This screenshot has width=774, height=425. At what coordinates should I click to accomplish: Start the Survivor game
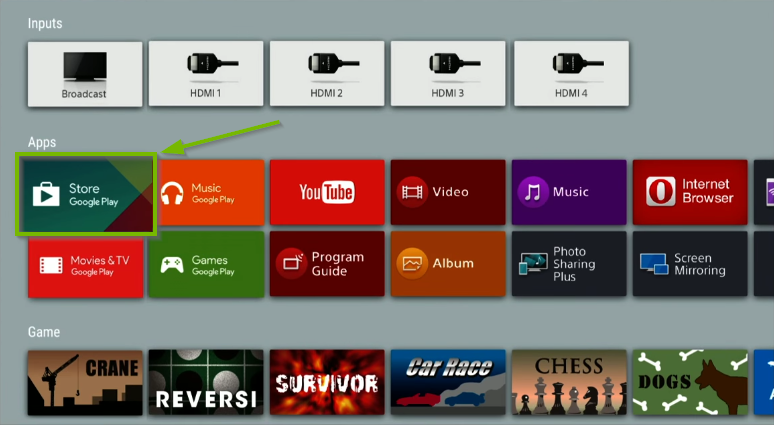tap(327, 383)
